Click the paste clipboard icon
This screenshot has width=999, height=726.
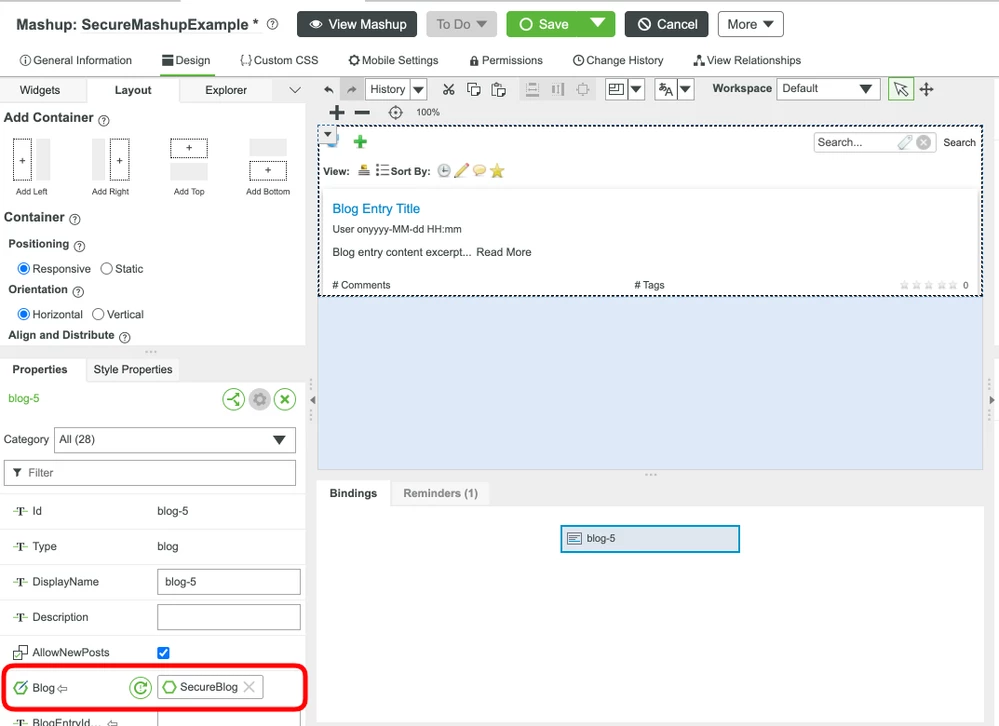pyautogui.click(x=498, y=89)
